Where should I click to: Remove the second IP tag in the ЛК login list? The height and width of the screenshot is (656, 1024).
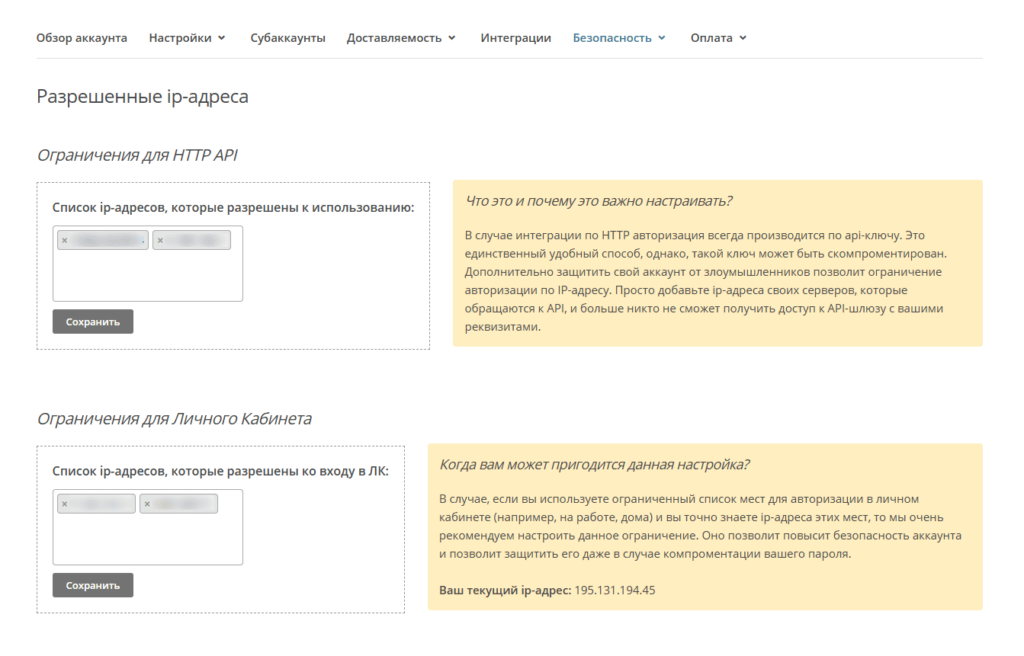click(x=147, y=504)
